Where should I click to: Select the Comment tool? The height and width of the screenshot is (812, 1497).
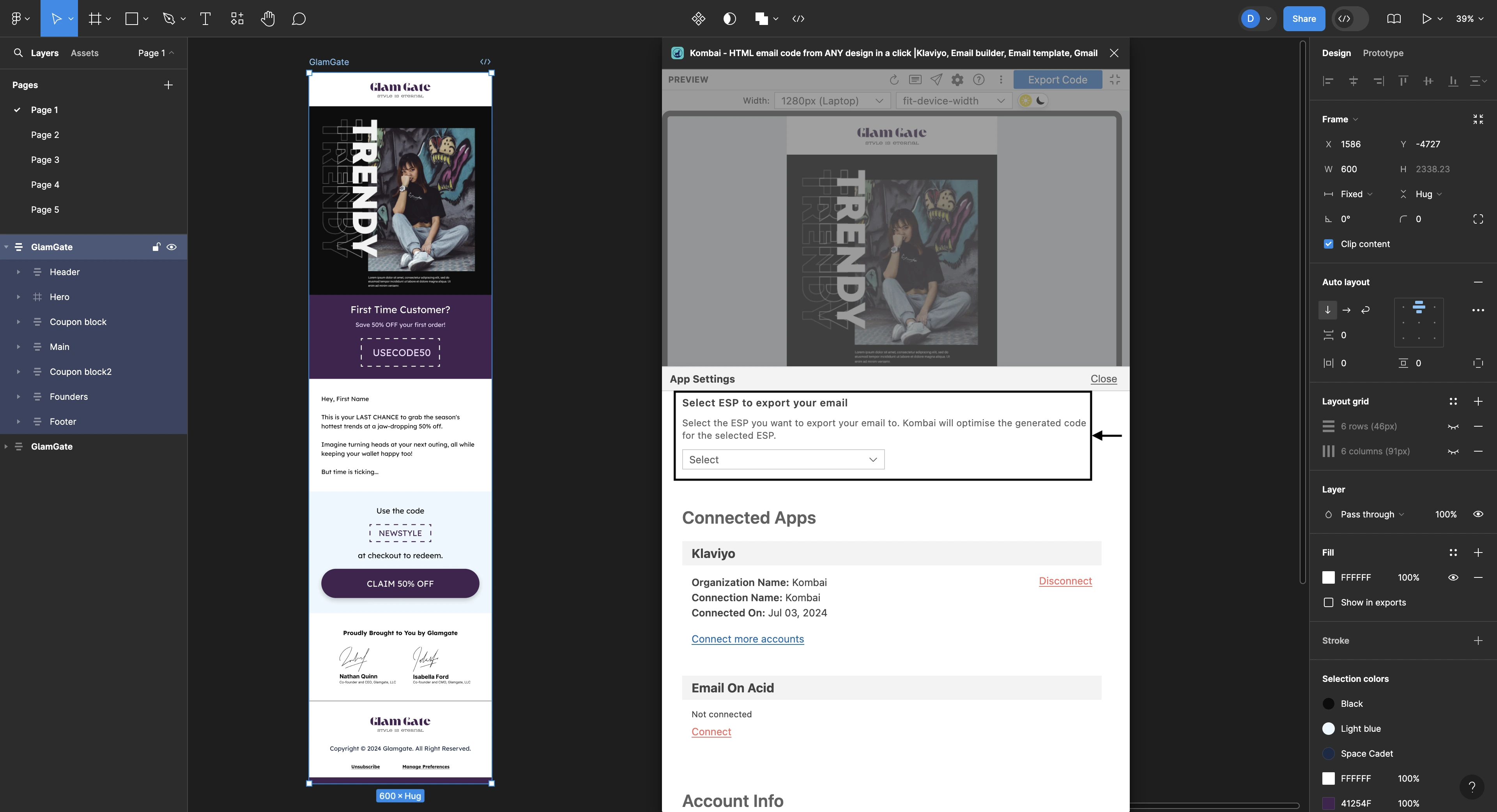pos(299,19)
